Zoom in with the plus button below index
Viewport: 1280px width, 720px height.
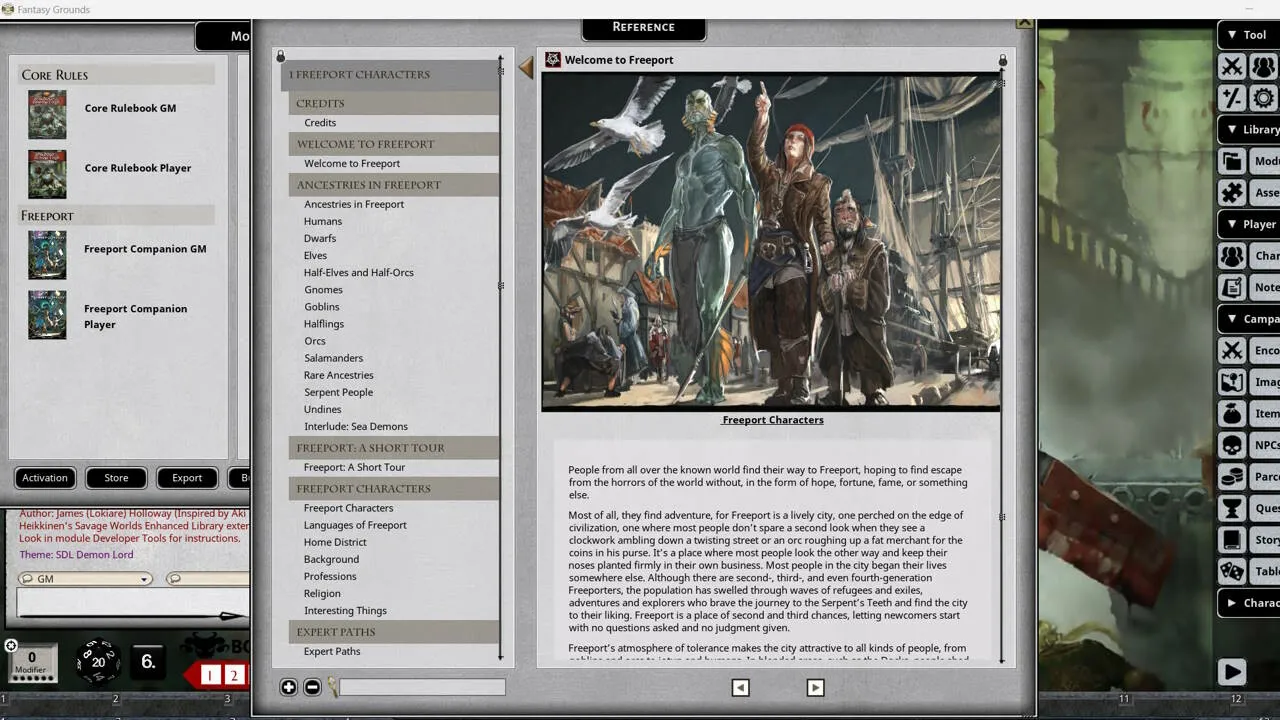coord(288,687)
